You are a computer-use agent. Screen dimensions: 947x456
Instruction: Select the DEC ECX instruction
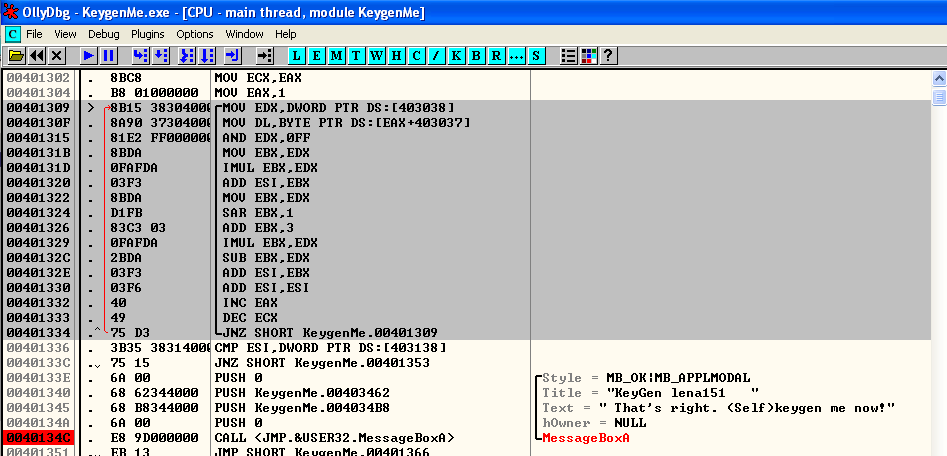(x=249, y=318)
